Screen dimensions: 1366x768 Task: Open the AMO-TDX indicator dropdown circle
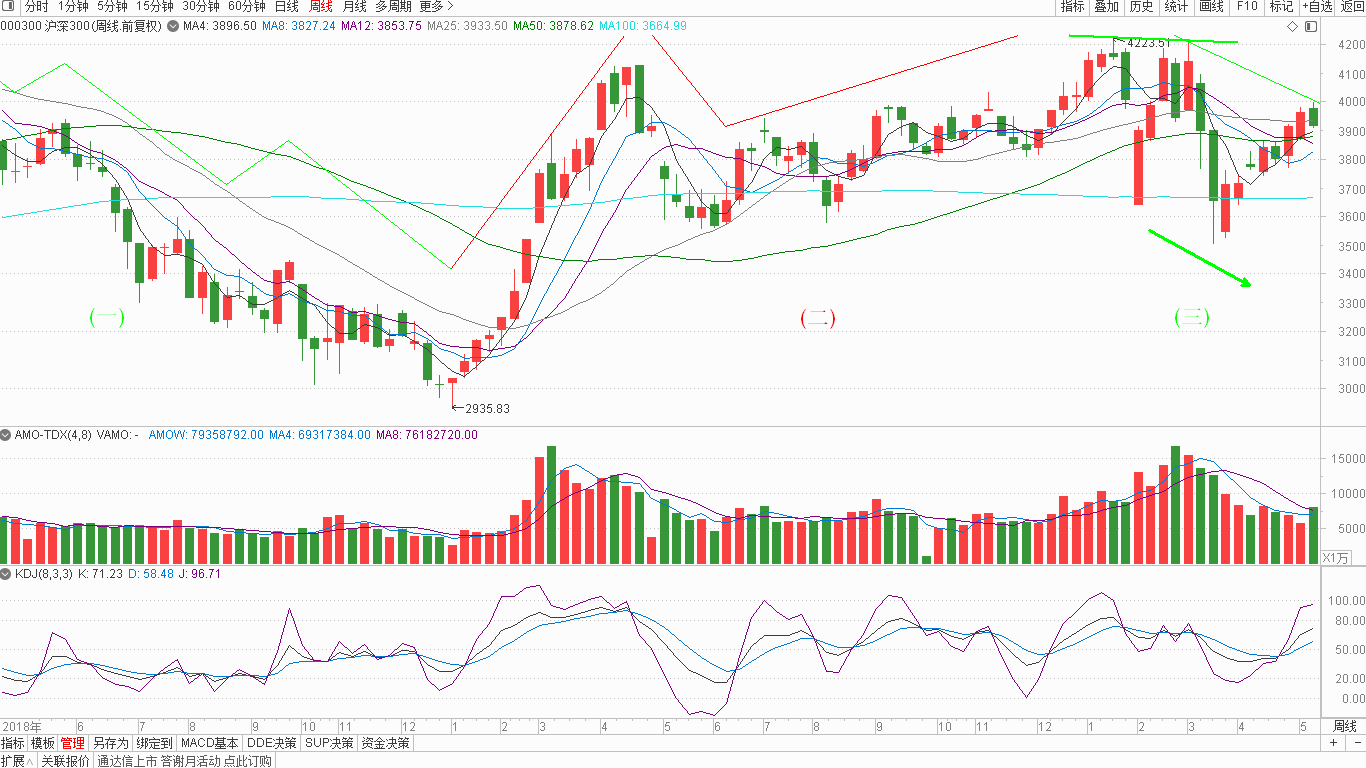coord(7,435)
